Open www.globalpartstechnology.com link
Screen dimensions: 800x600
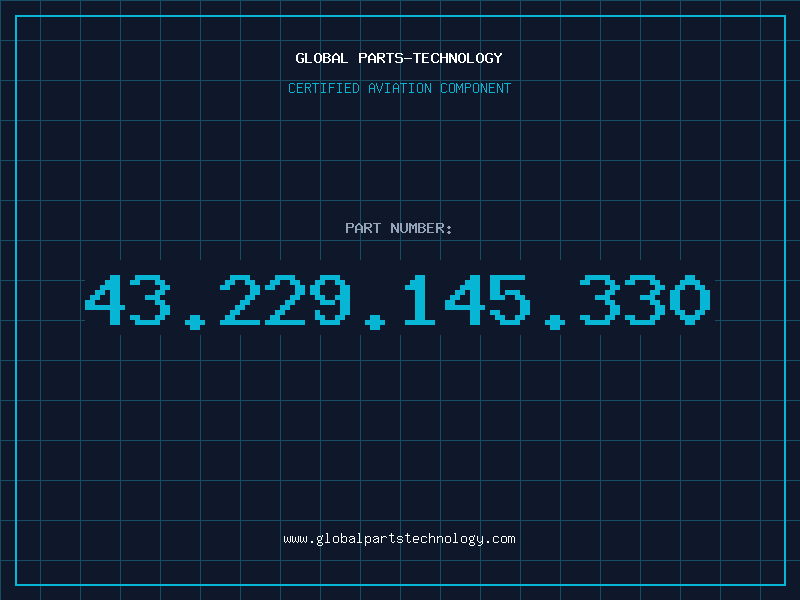399,539
